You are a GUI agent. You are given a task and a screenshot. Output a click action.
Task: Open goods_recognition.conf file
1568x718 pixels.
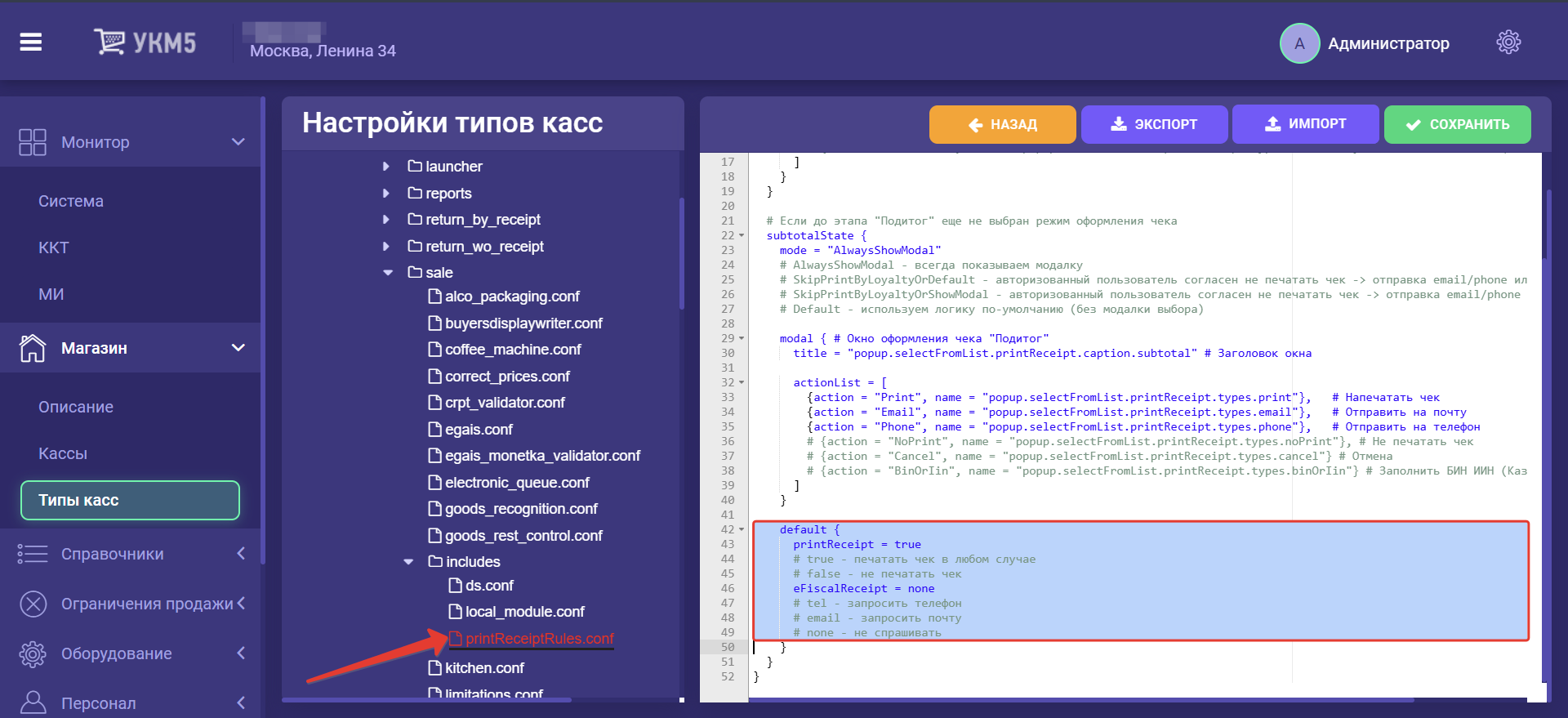(521, 509)
